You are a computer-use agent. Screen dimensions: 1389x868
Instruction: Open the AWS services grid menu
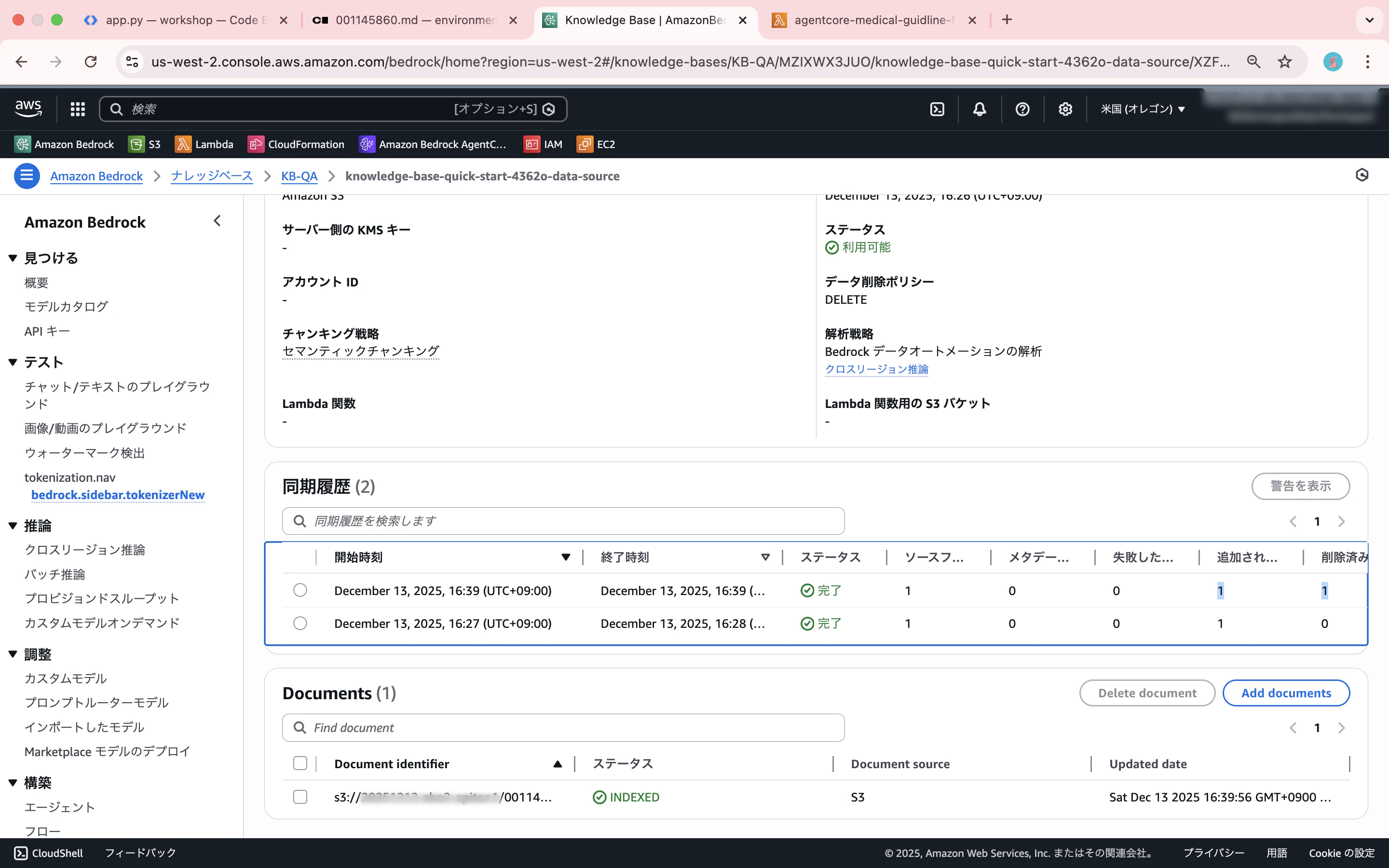coord(78,109)
